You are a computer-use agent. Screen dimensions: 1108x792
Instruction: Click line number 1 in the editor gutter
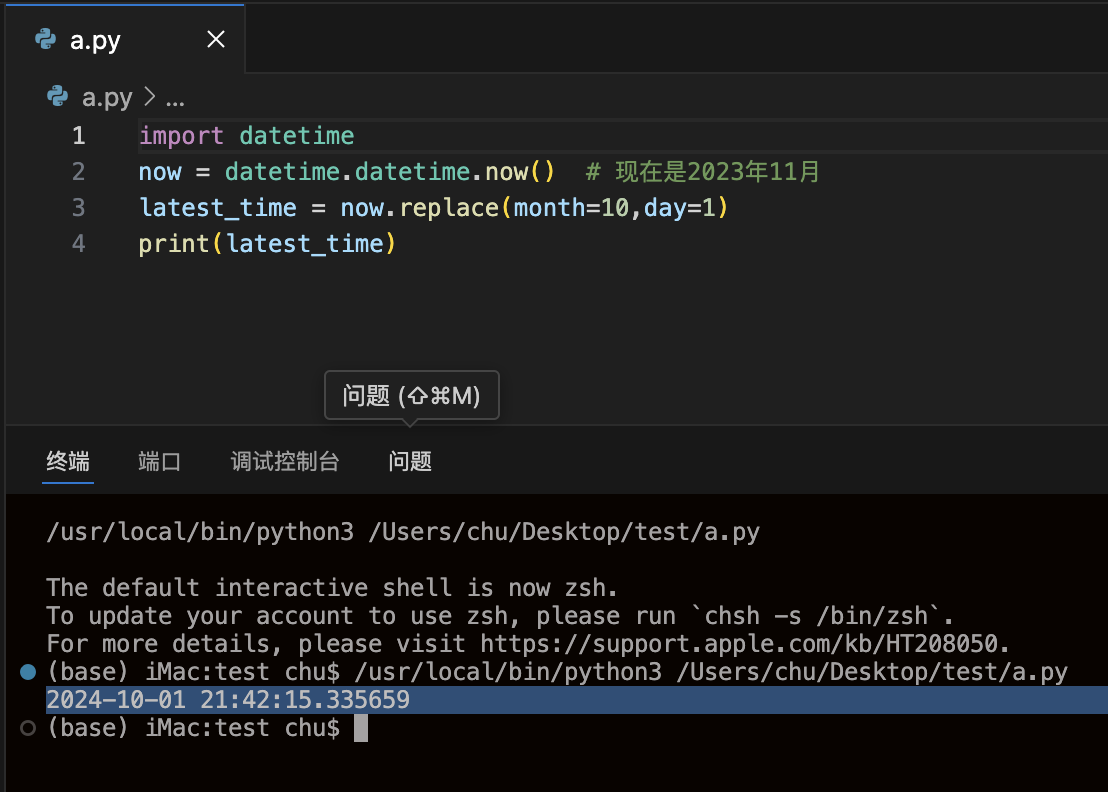(78, 136)
